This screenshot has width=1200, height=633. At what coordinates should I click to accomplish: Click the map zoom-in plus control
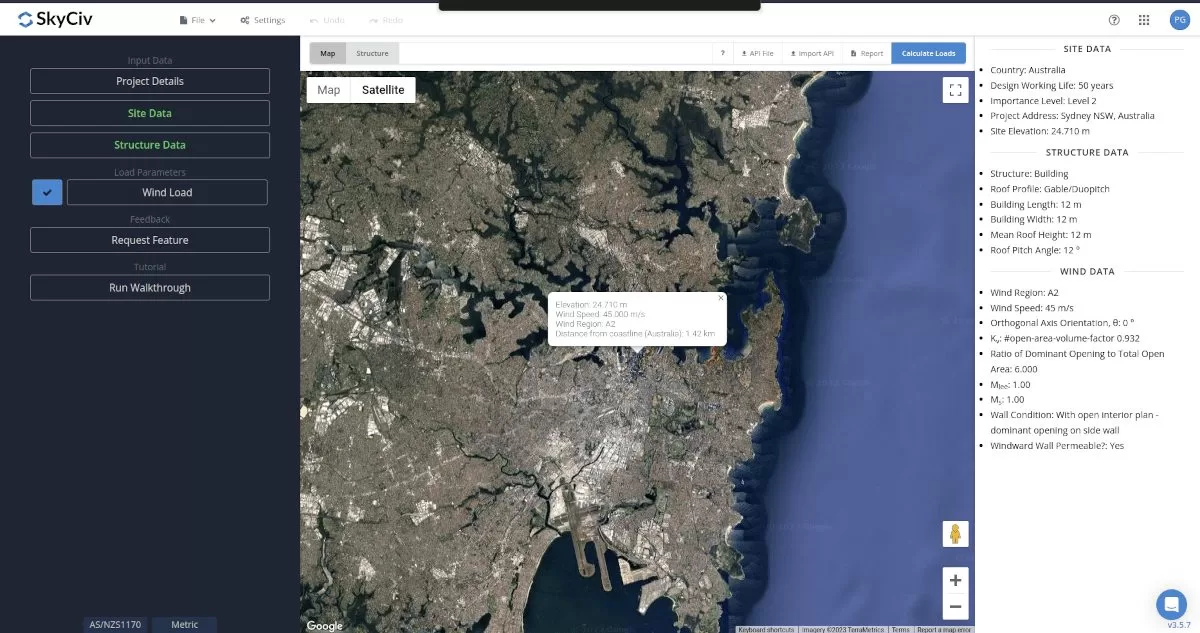[955, 580]
